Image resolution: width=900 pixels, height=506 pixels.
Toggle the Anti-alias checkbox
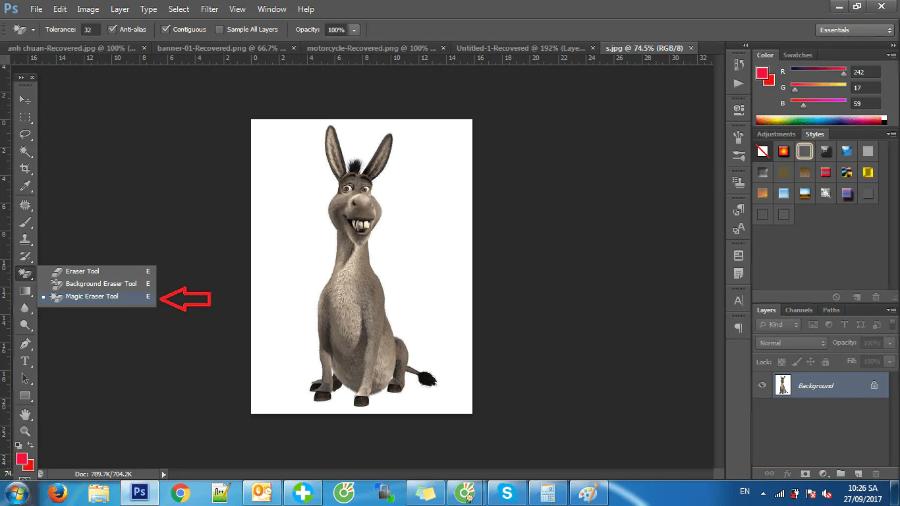(112, 29)
